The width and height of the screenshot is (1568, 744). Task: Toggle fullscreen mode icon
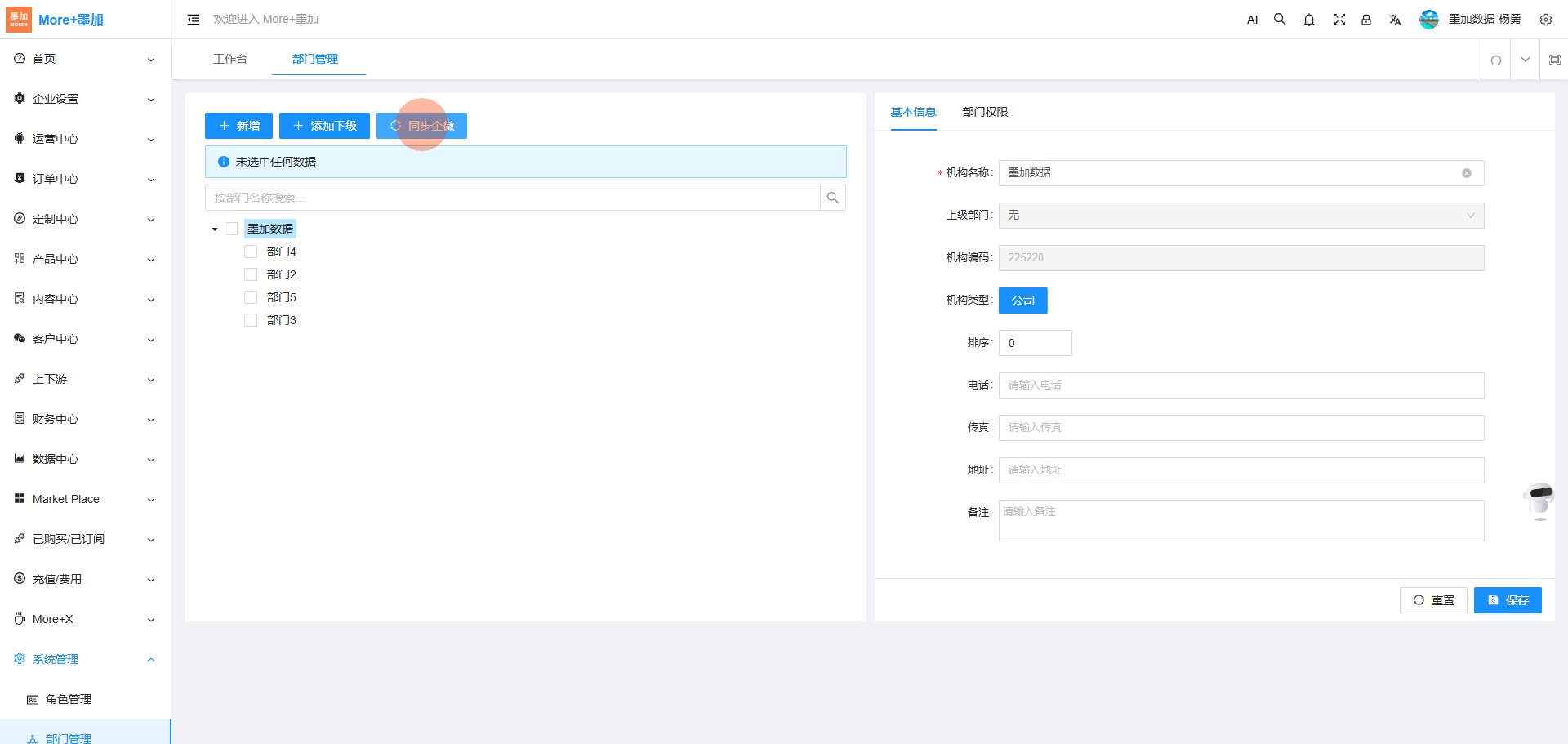[x=1339, y=20]
